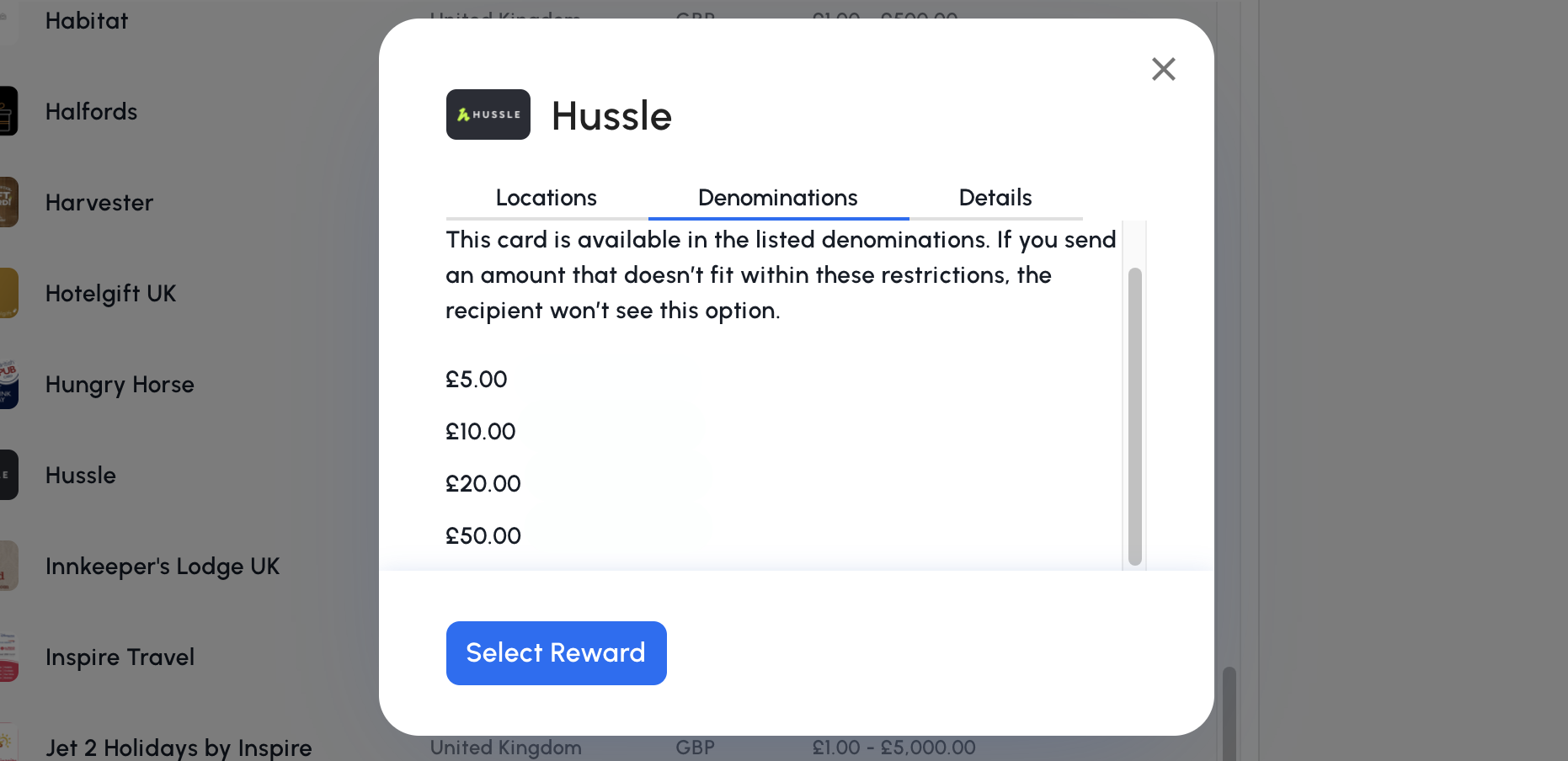Select the Denominations tab
1568x761 pixels.
tap(778, 198)
